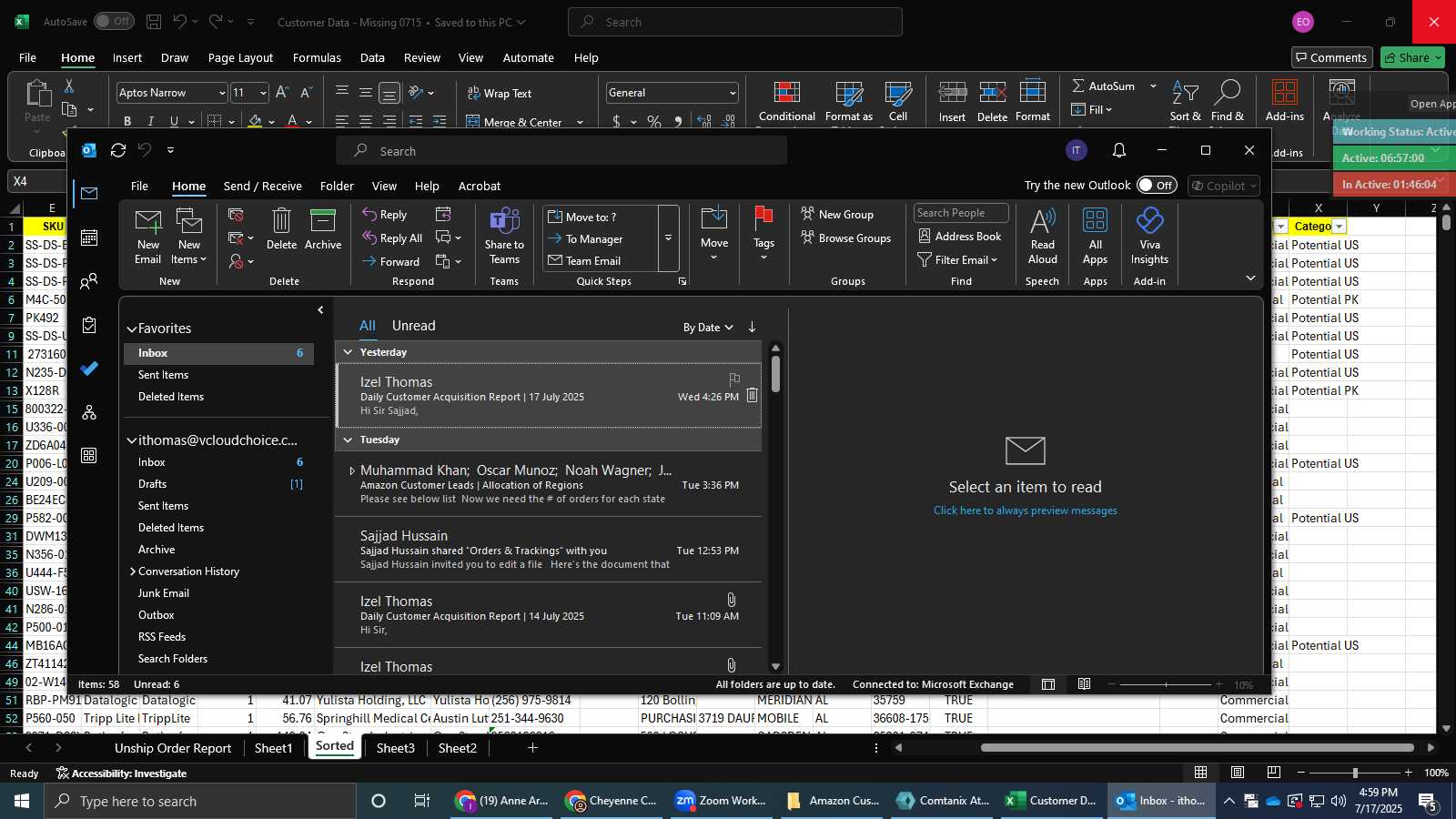Image resolution: width=1456 pixels, height=819 pixels.
Task: Archive selected email from ribbon
Action: 323,229
